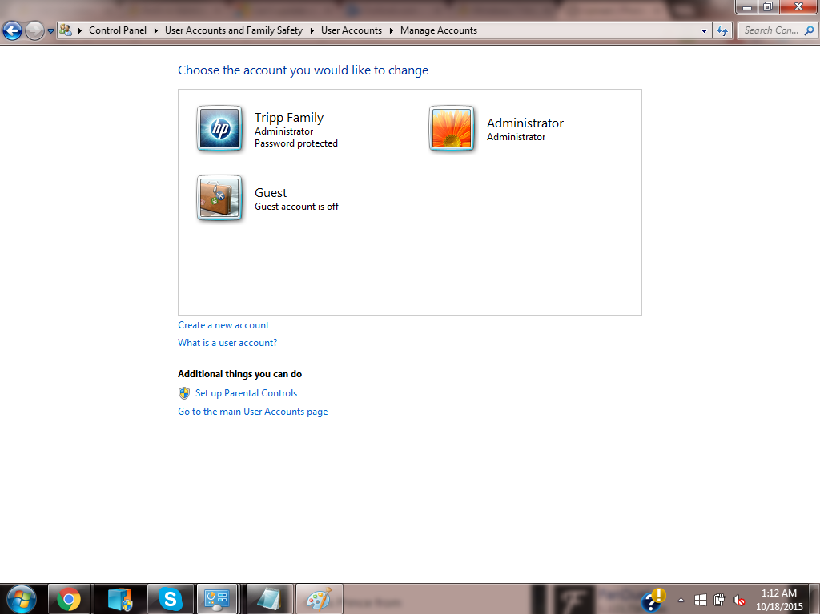Click Create a new account link
This screenshot has height=614, width=821.
pos(223,325)
